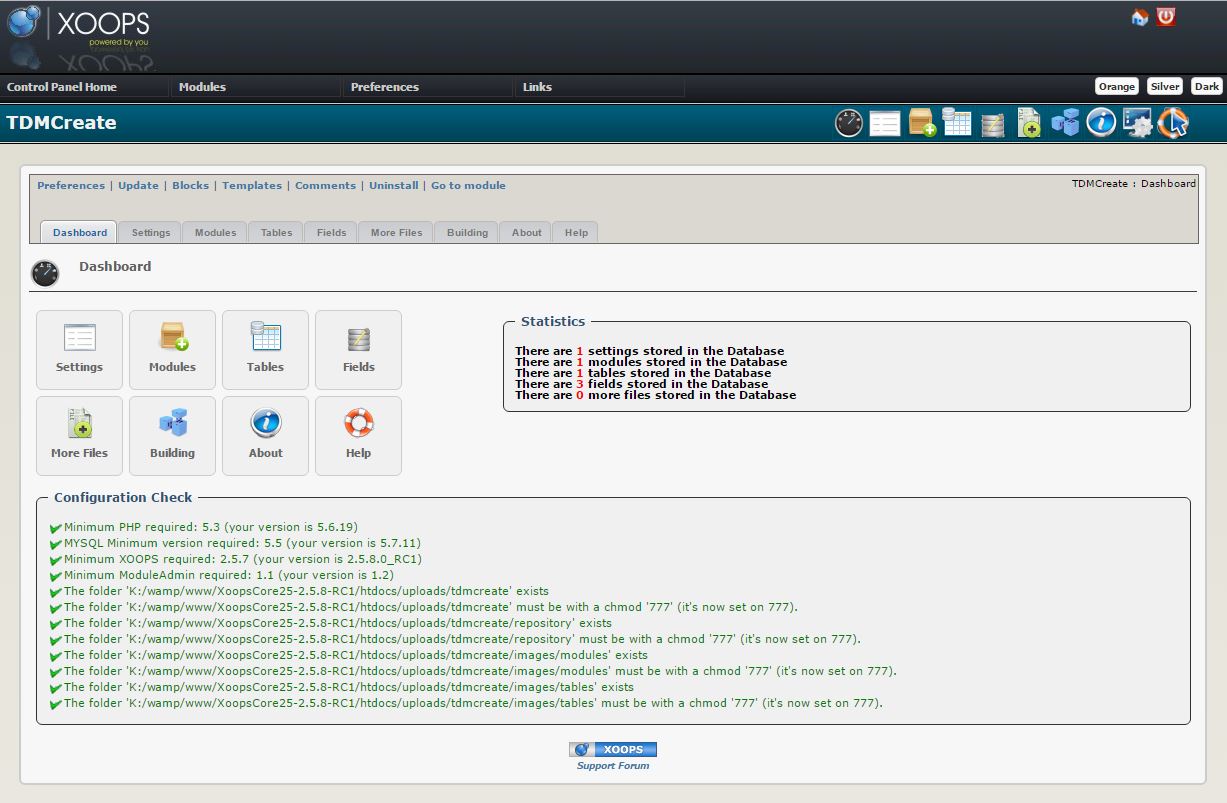The width and height of the screenshot is (1227, 803).
Task: Open the lifebuoy Help icon in top toolbar
Action: pyautogui.click(x=1173, y=123)
